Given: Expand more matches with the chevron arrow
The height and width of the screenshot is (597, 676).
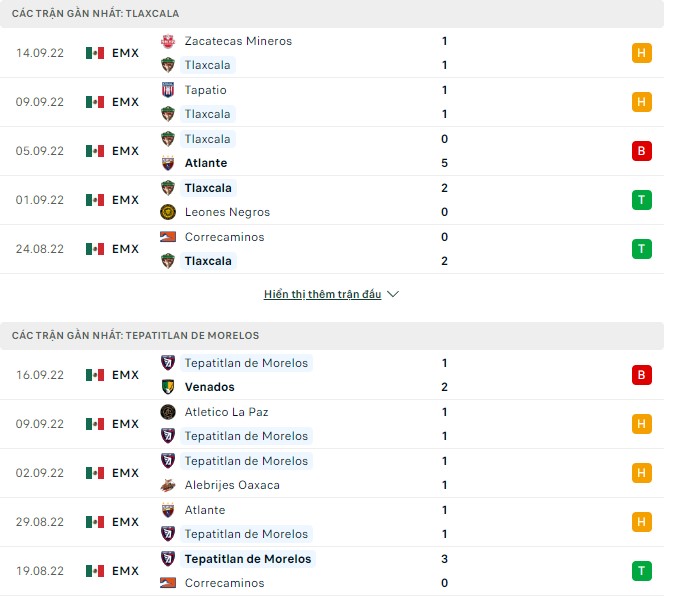Looking at the screenshot, I should [393, 295].
